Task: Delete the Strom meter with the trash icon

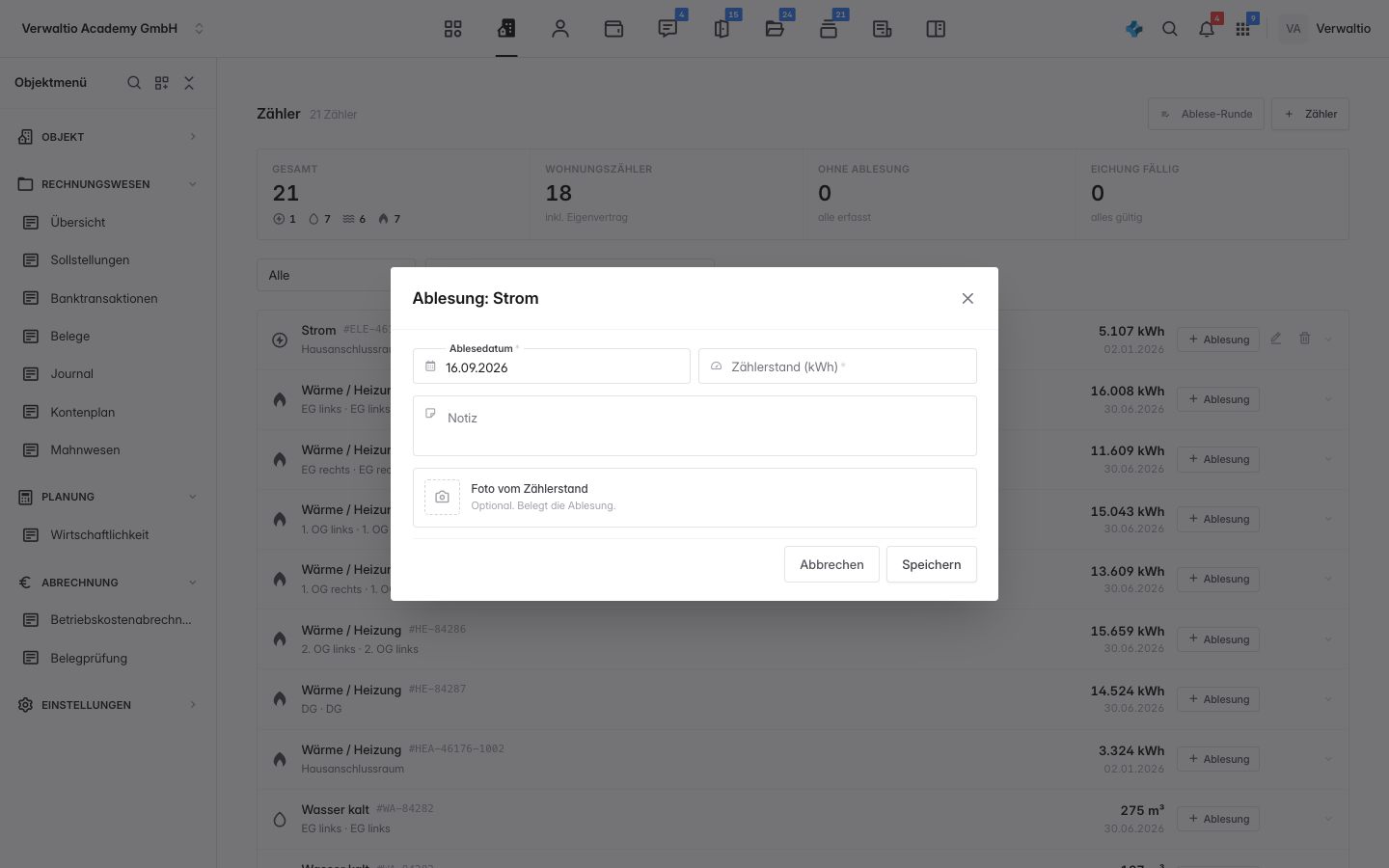Action: tap(1305, 339)
